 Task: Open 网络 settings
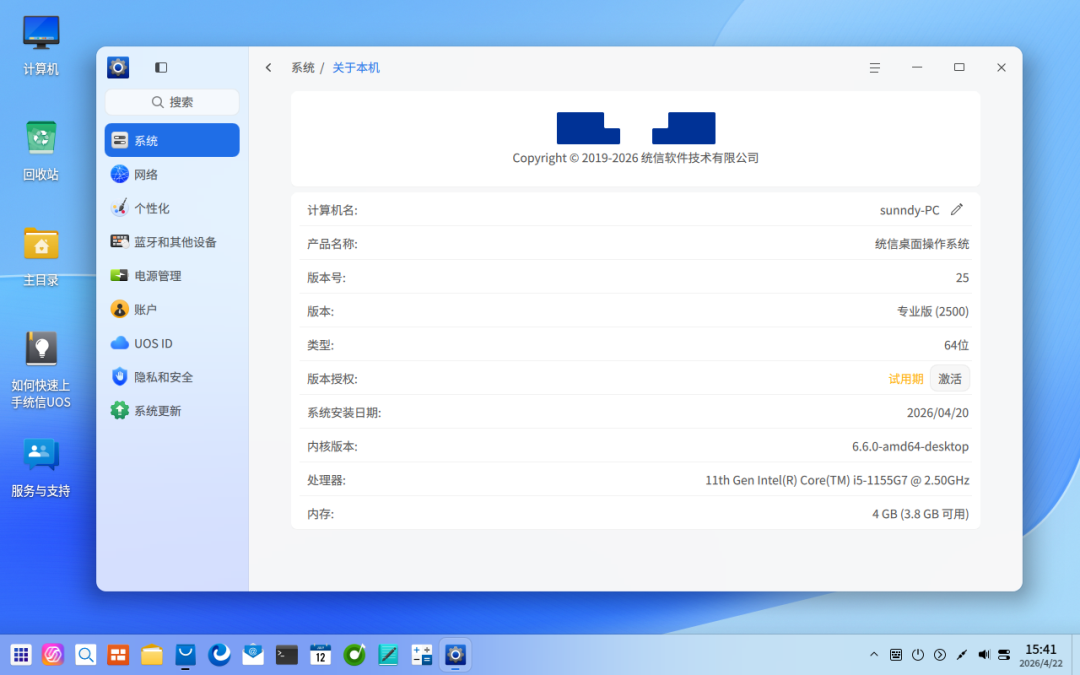click(x=172, y=174)
